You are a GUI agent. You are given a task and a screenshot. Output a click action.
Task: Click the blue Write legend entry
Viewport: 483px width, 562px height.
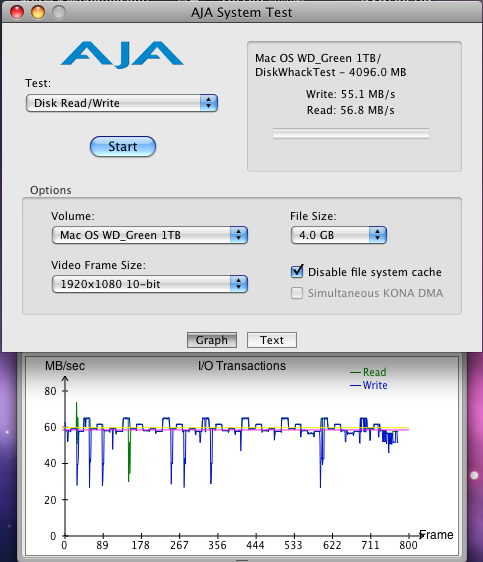point(369,385)
